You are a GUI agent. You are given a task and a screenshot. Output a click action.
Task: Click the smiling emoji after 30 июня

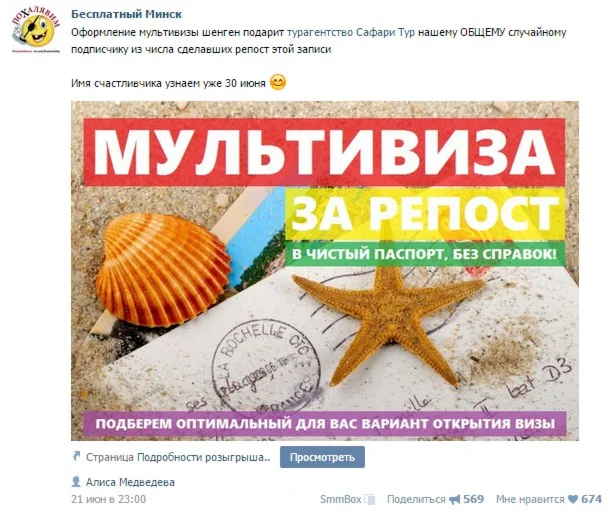(x=278, y=82)
